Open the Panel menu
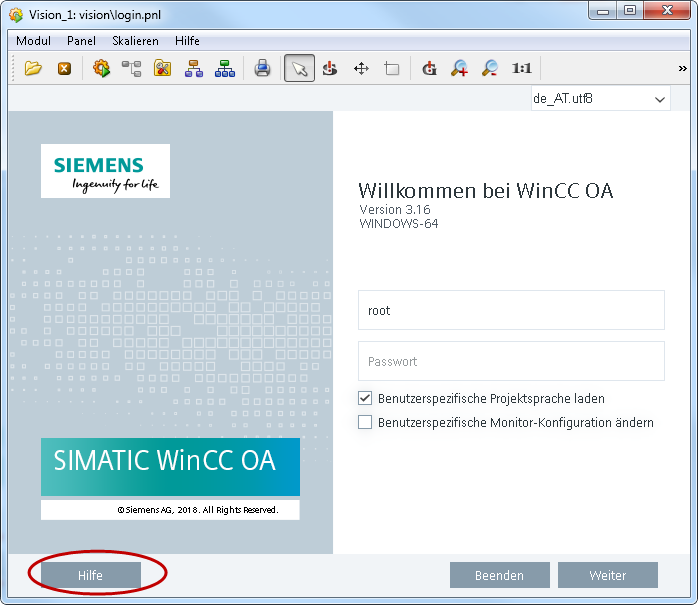698x605 pixels. [82, 41]
